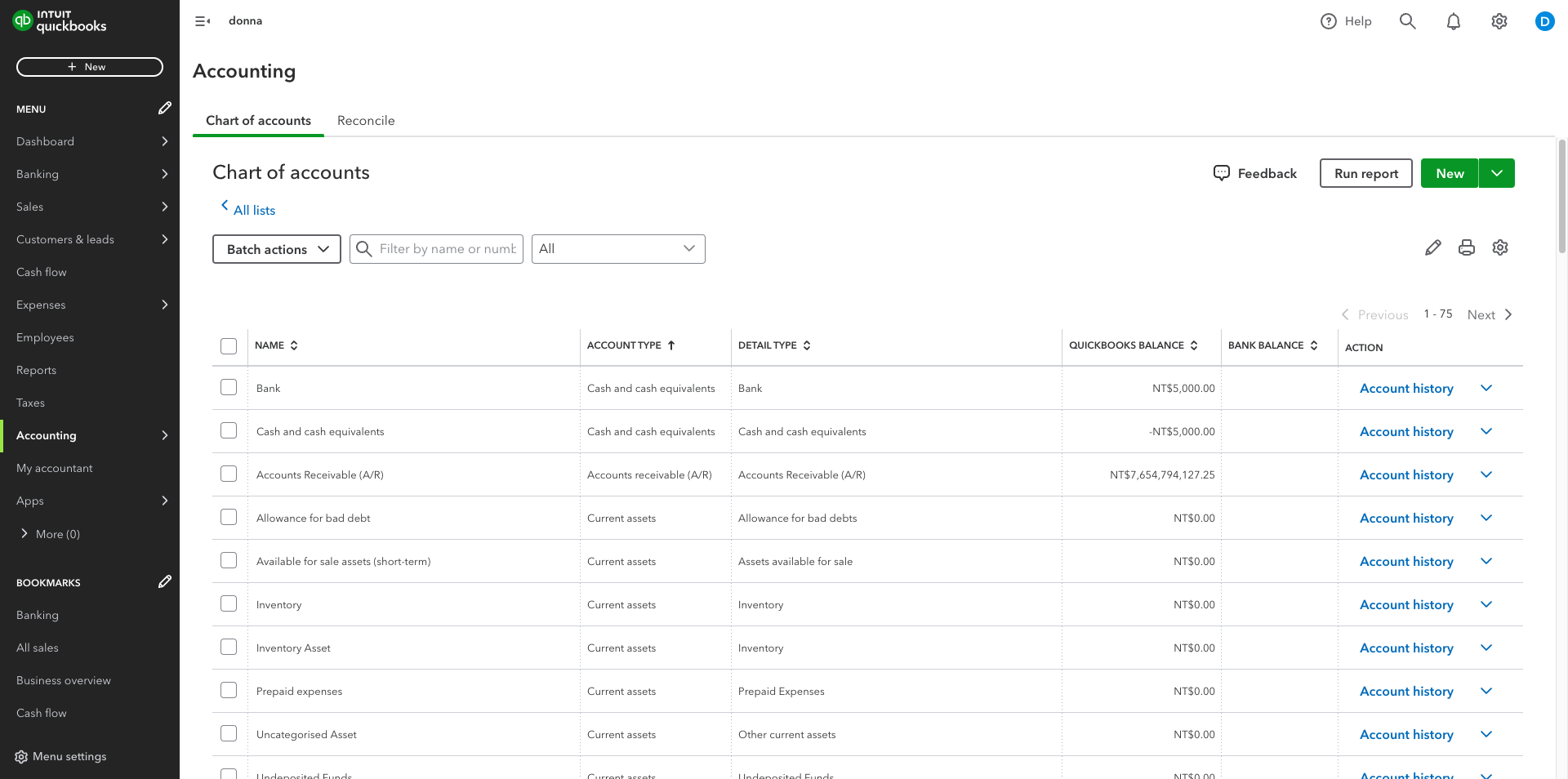This screenshot has height=779, width=1568.
Task: Edit the MENU section using its pencil icon
Action: [x=165, y=108]
